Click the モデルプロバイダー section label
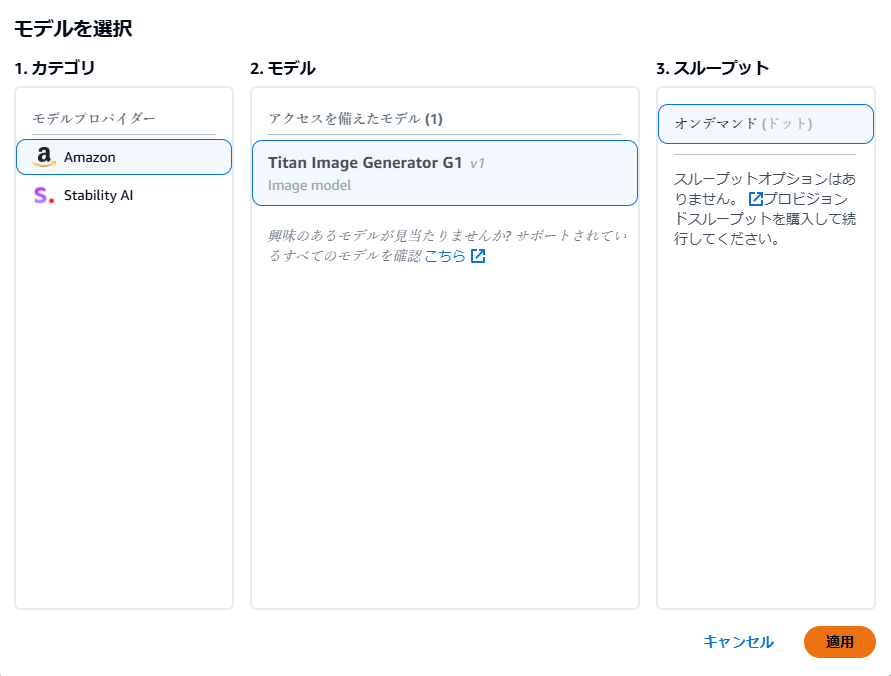This screenshot has height=676, width=891. pos(94,118)
